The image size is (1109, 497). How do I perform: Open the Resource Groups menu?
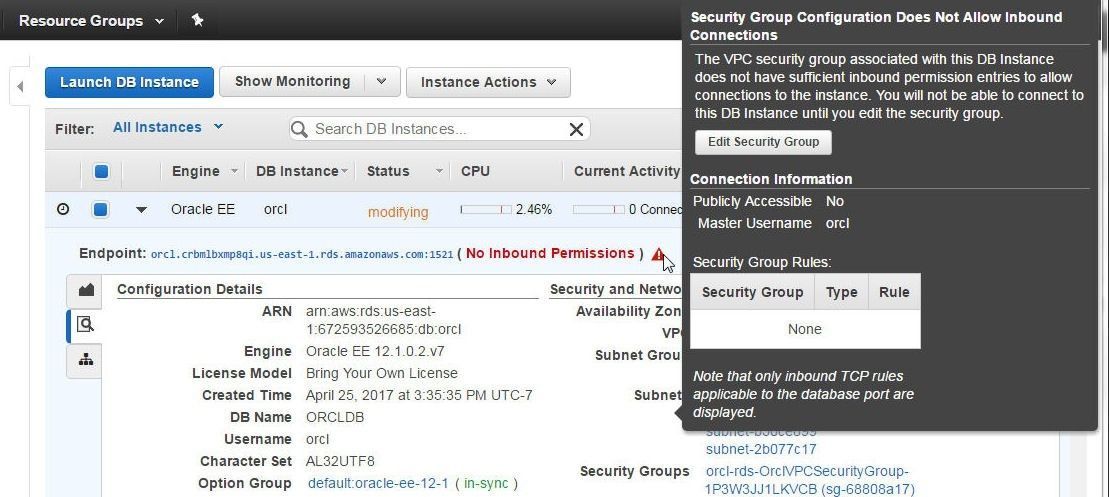tap(91, 21)
